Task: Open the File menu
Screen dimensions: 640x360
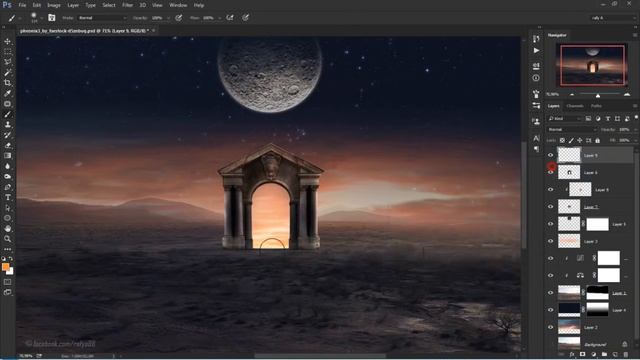Action: click(22, 5)
